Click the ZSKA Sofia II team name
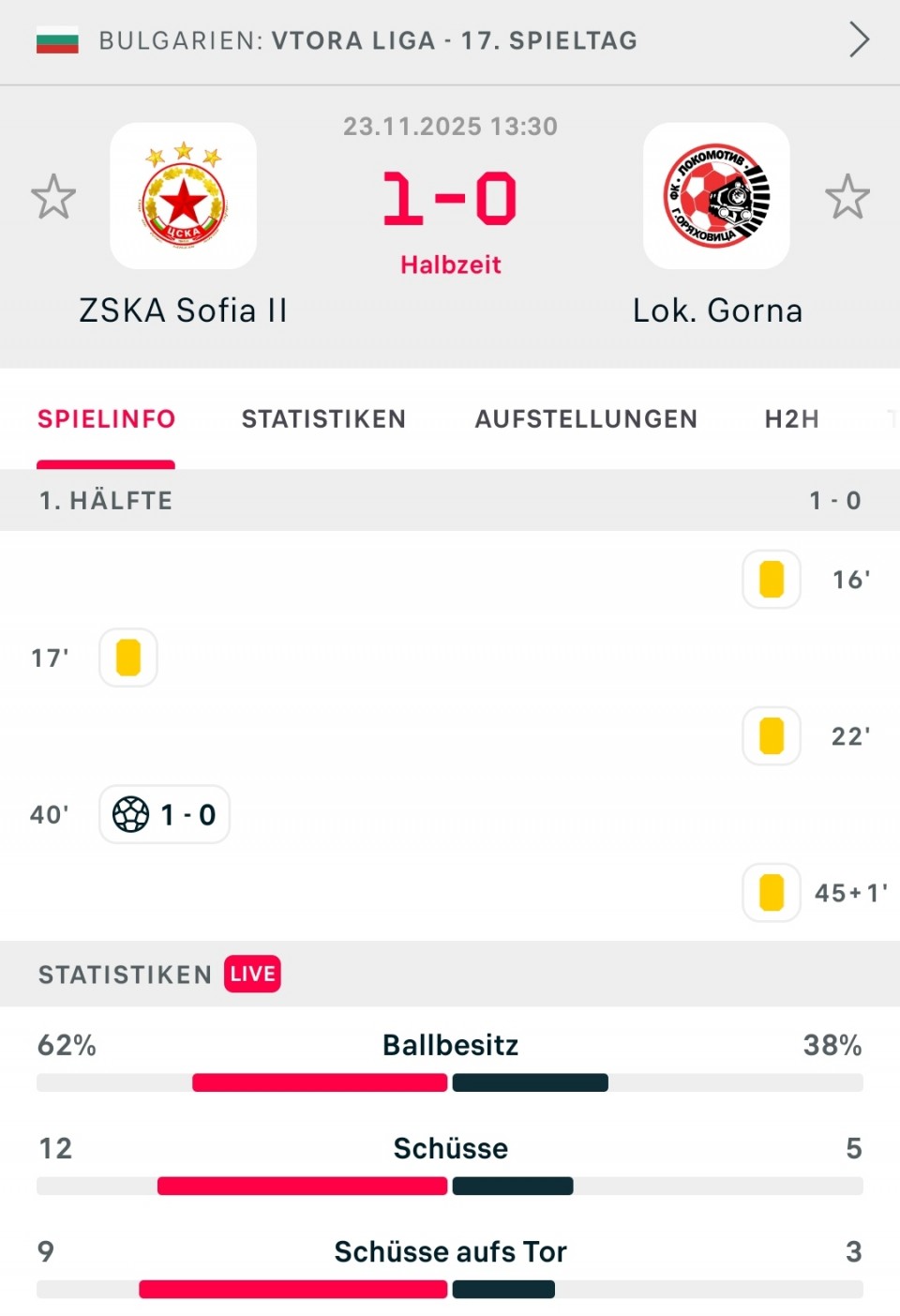The image size is (900, 1316). (183, 310)
